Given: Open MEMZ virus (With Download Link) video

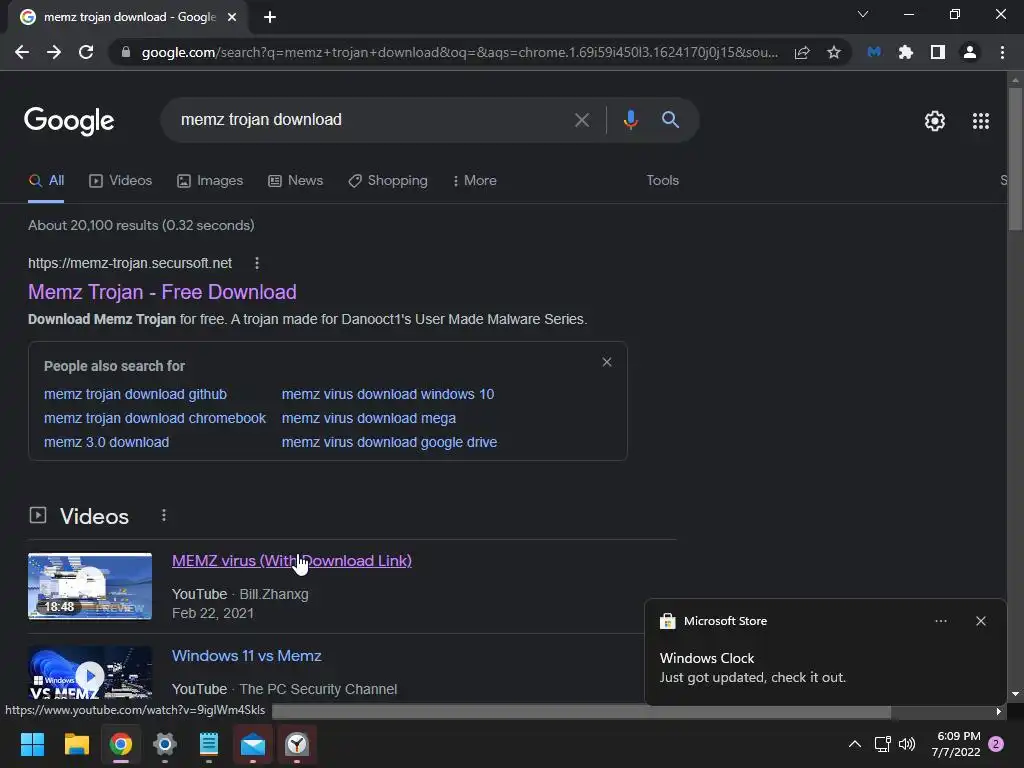Looking at the screenshot, I should pos(292,561).
